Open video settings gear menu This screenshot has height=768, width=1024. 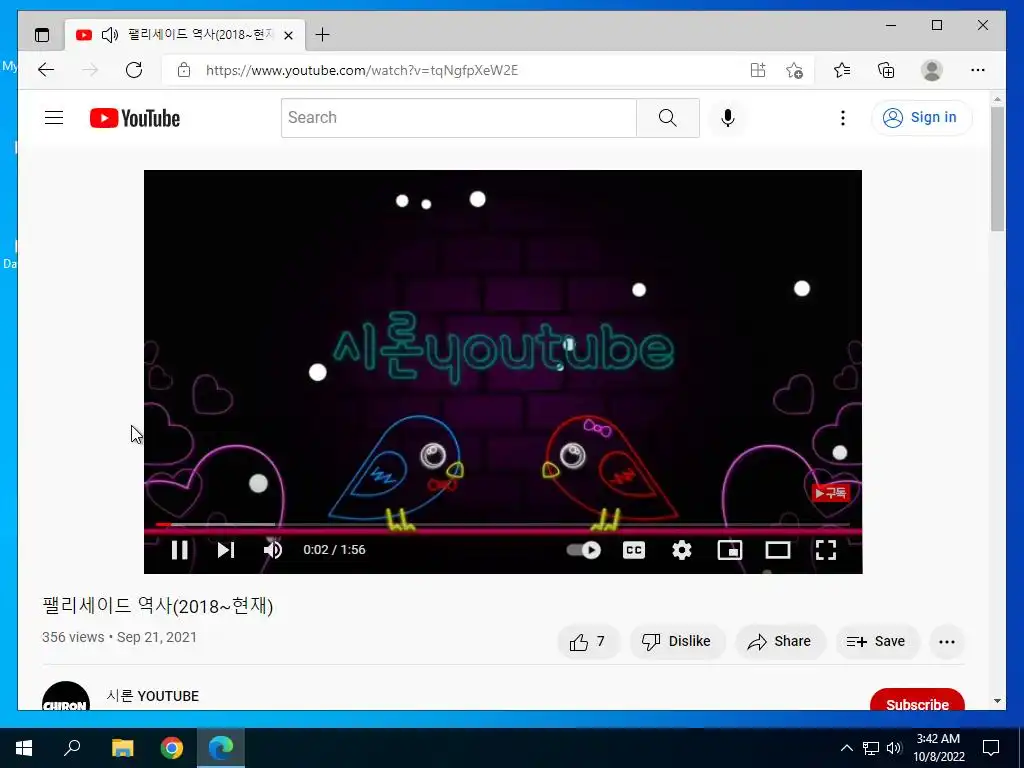682,550
